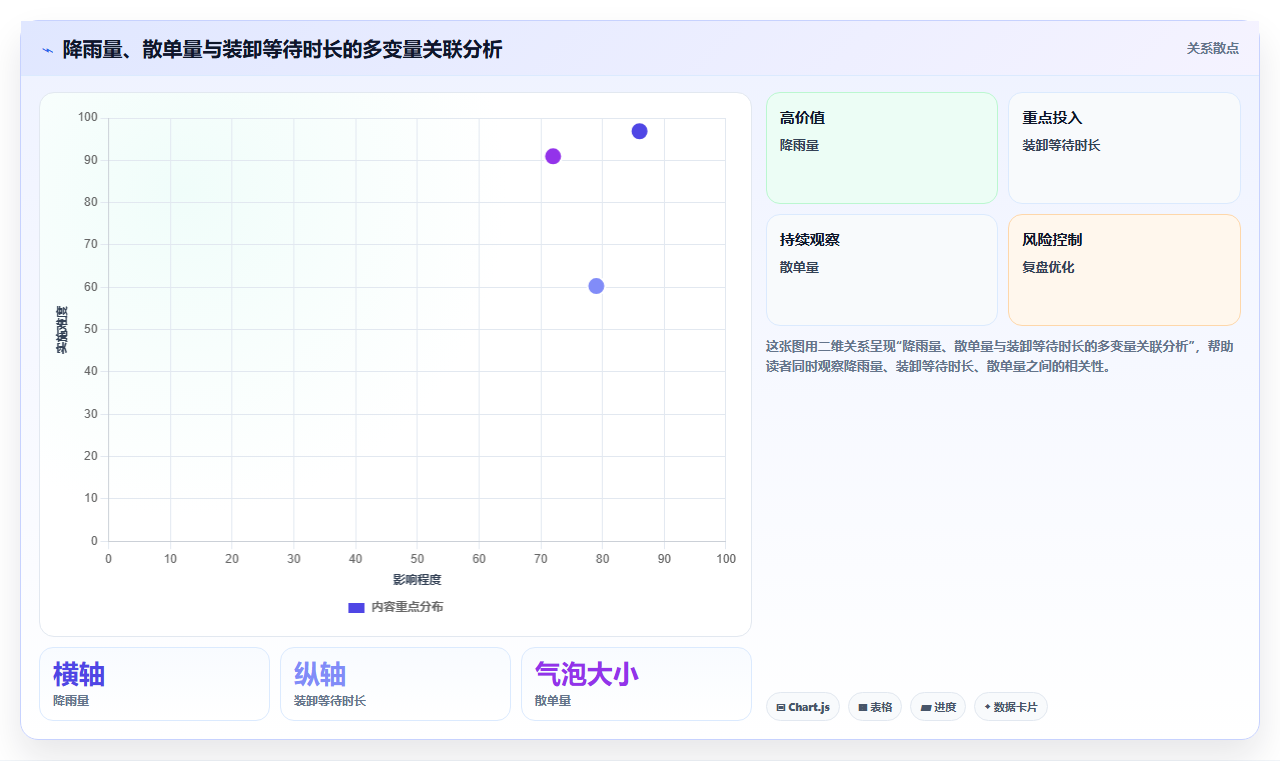The height and width of the screenshot is (761, 1280).
Task: Click the icon inside the 进度 tag
Action: pos(926,708)
